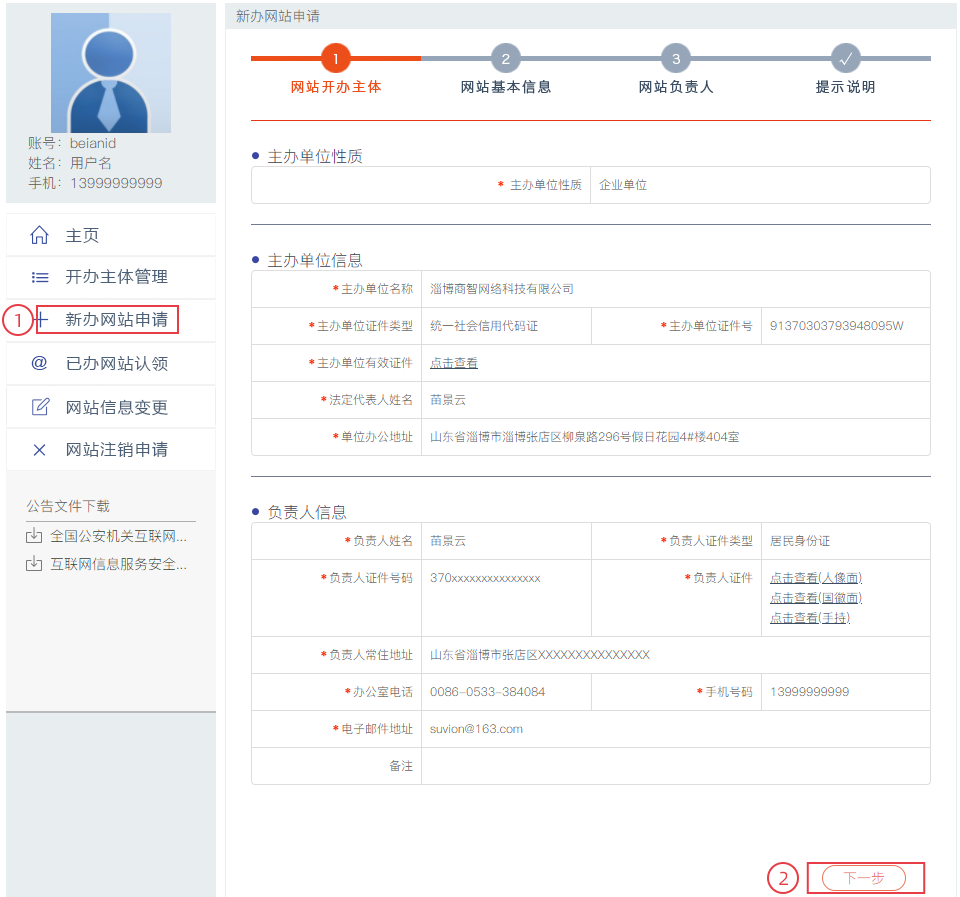
Task: Click step 1 circle in the progress bar
Action: click(x=336, y=59)
